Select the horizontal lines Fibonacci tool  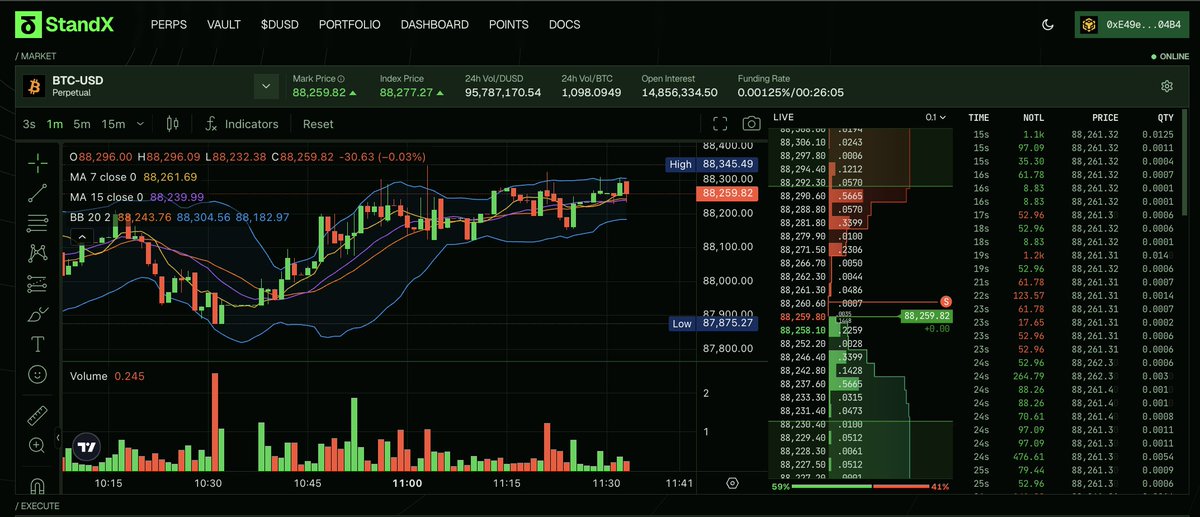(38, 222)
